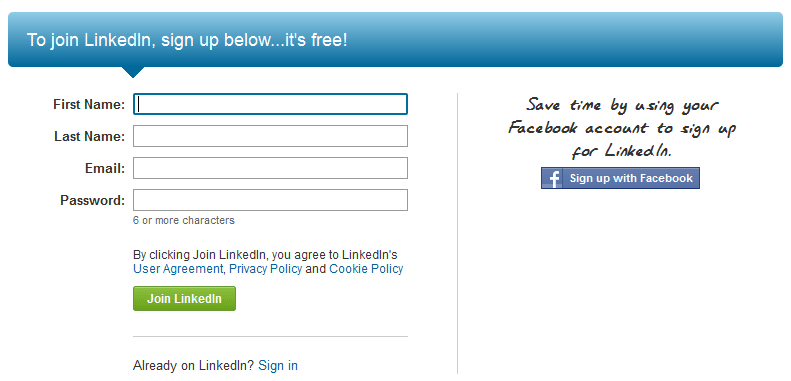Click the green Join LinkedIn button

(x=184, y=299)
